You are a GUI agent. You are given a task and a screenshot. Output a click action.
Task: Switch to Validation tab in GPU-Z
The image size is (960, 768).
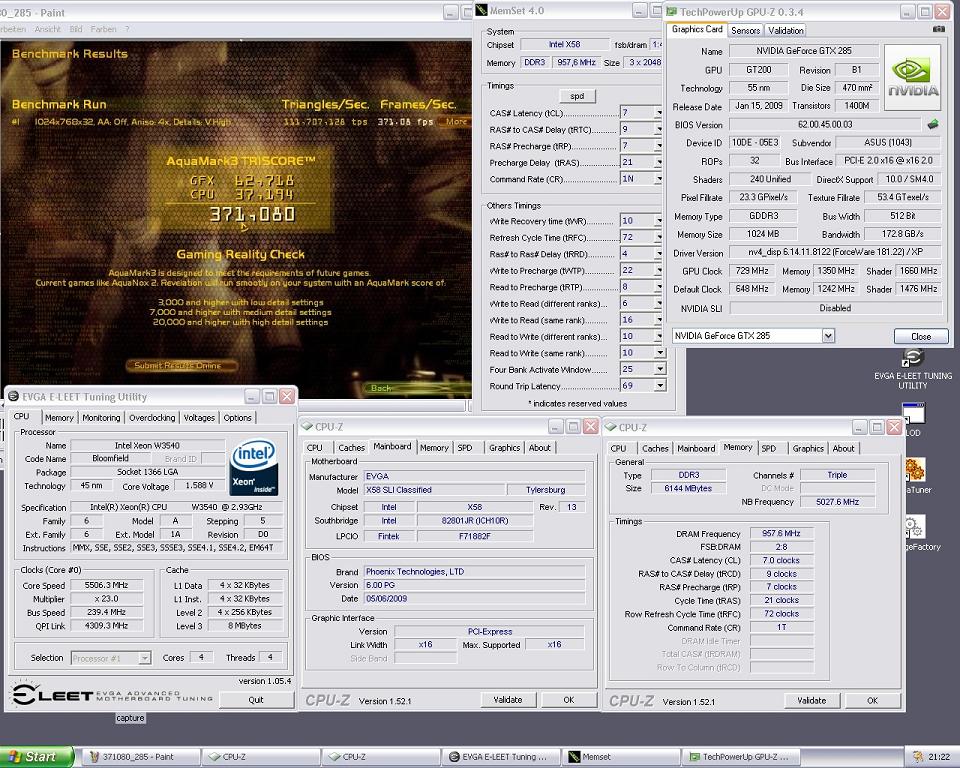coord(786,31)
